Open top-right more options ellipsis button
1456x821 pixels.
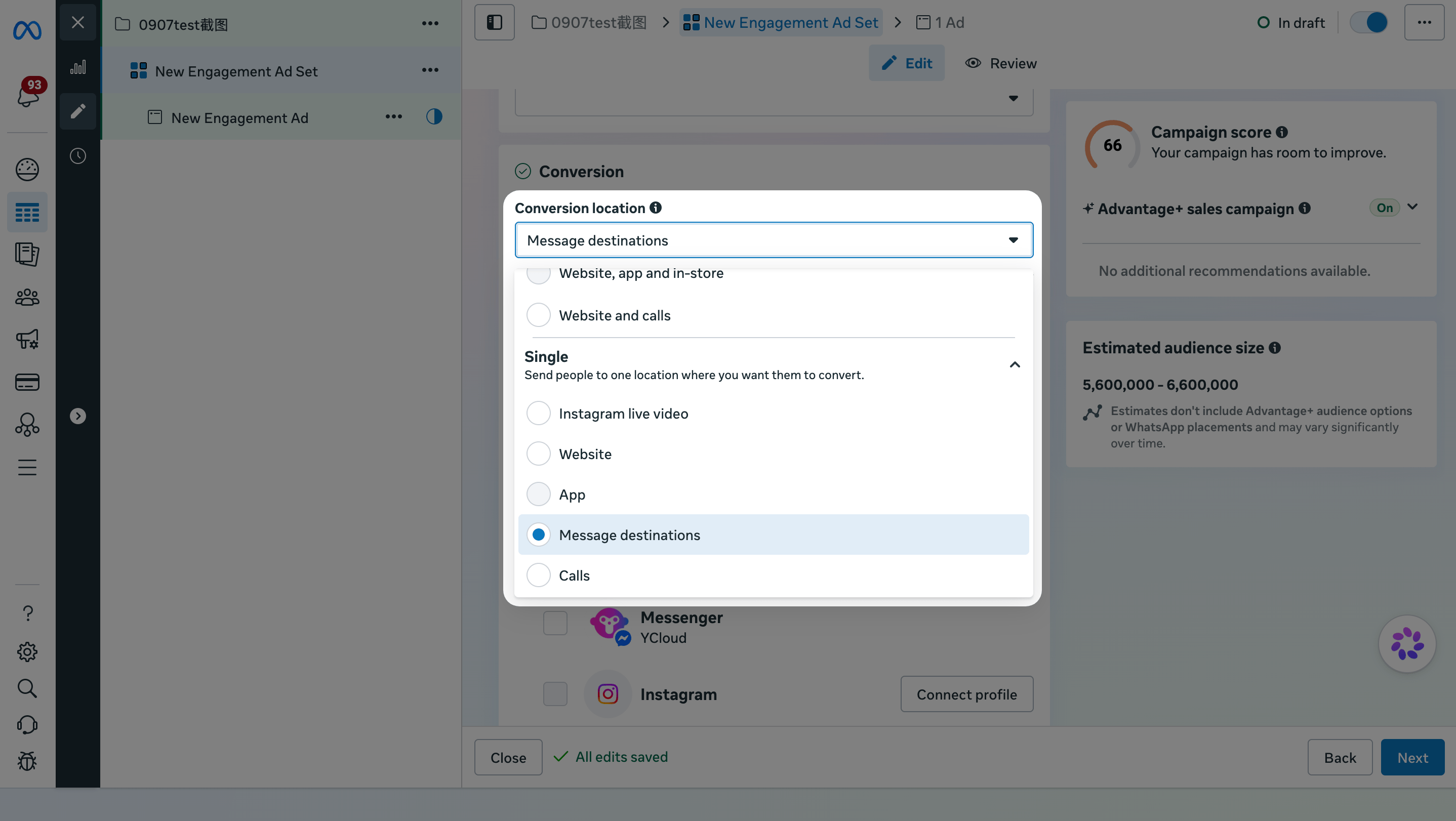(1424, 23)
